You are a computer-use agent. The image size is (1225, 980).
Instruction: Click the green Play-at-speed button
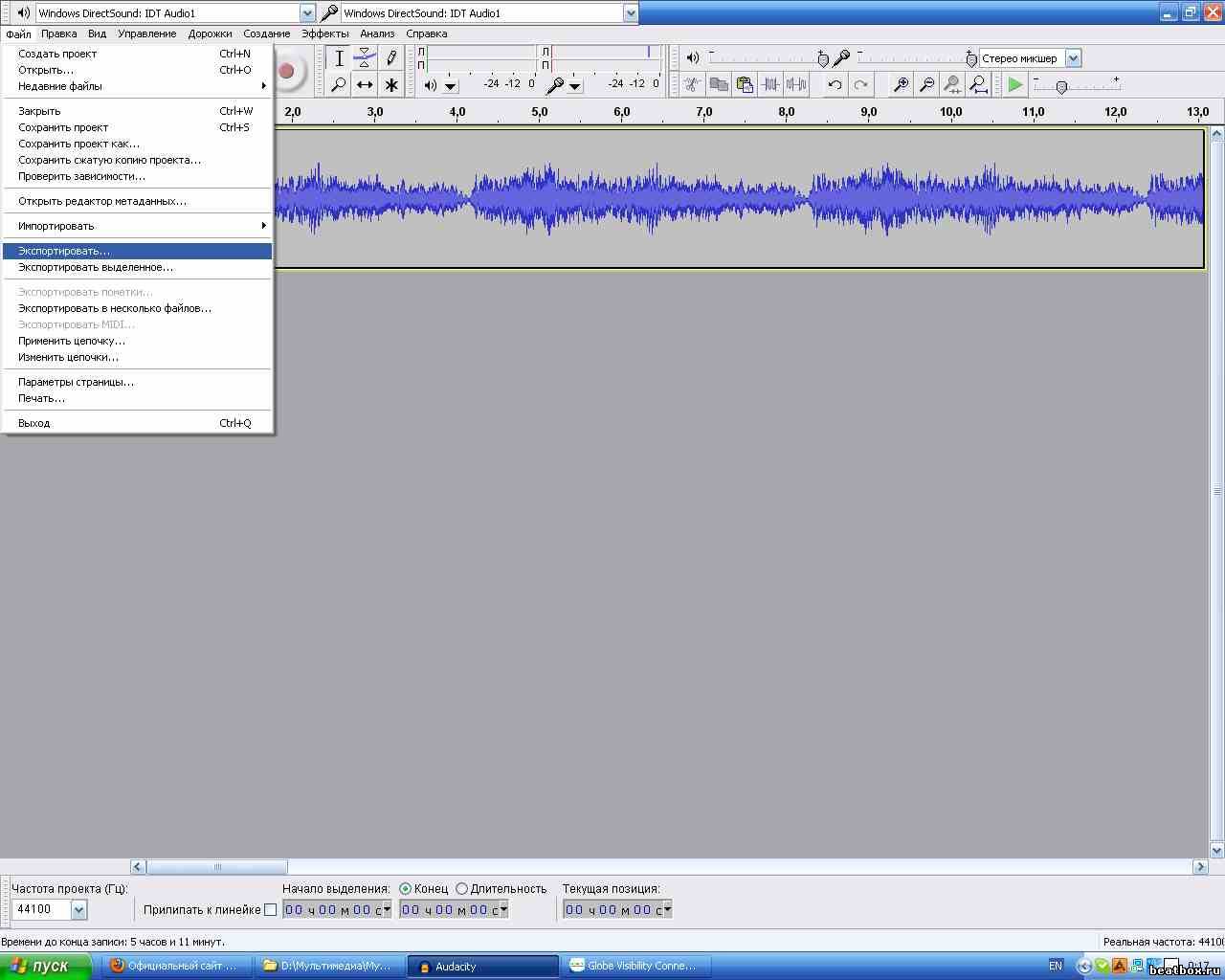pyautogui.click(x=1014, y=85)
